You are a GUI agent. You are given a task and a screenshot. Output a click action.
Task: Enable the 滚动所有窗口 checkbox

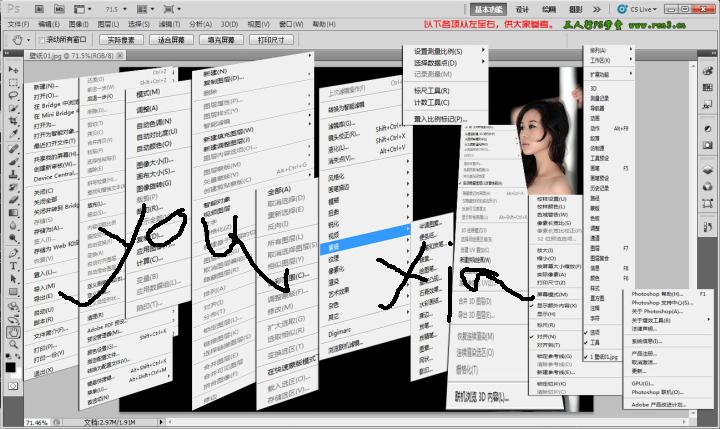pyautogui.click(x=42, y=40)
